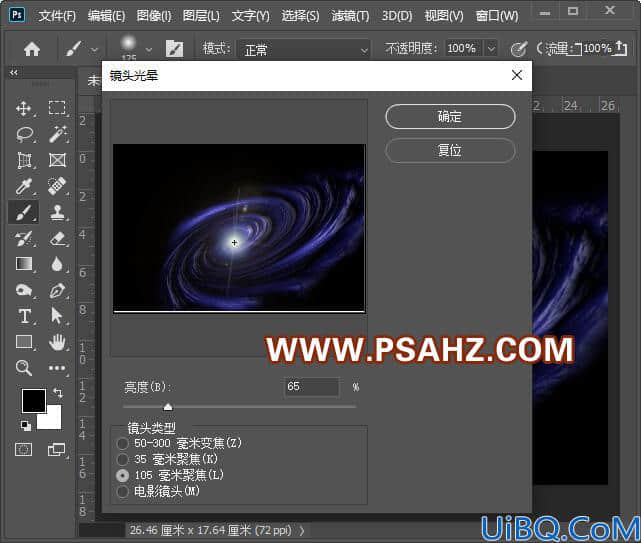This screenshot has height=543, width=641.
Task: Select the Eyedropper tool
Action: [24, 186]
